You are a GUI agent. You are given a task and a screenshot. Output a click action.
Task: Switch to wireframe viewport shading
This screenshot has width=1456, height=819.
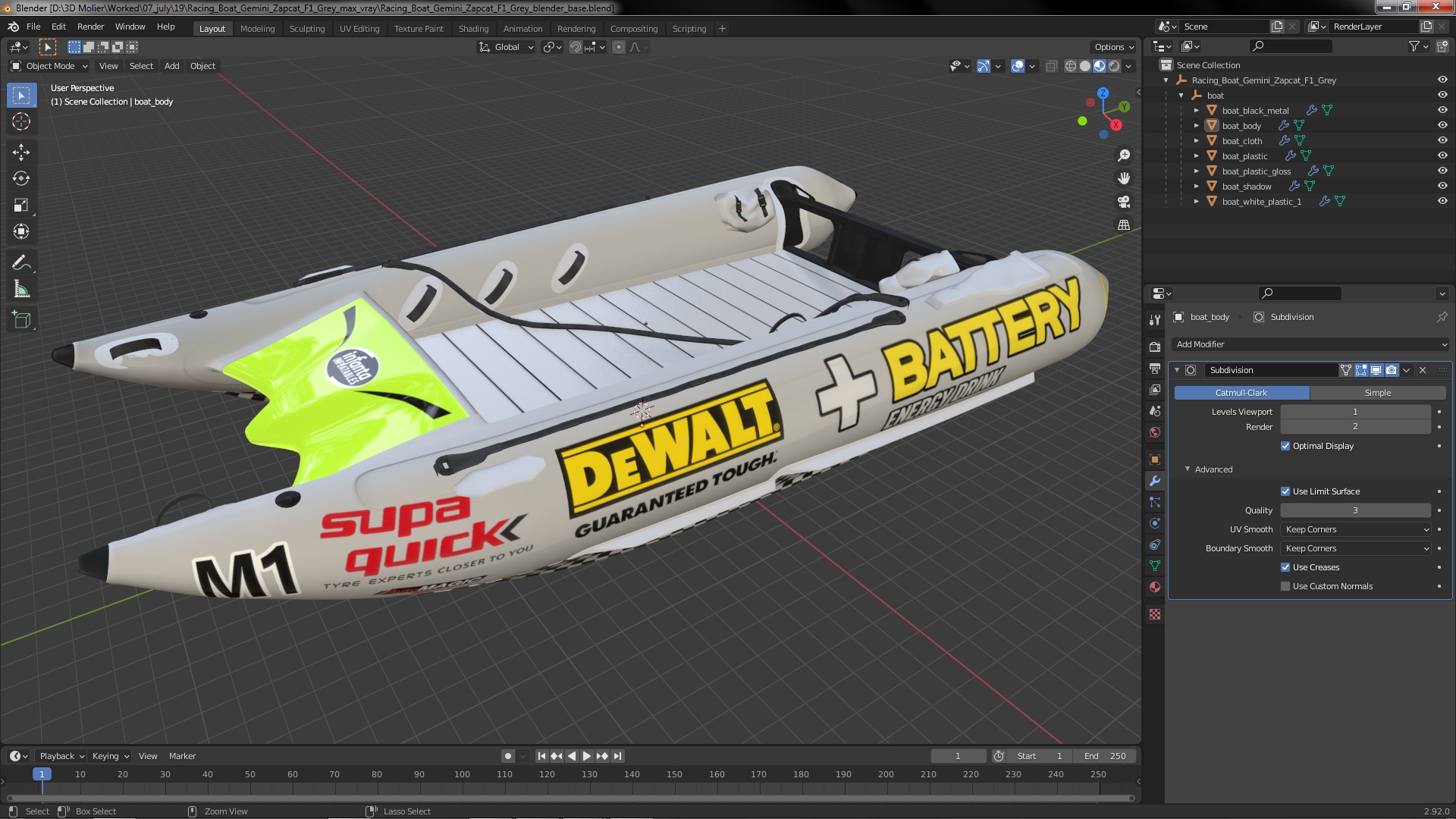(1071, 67)
